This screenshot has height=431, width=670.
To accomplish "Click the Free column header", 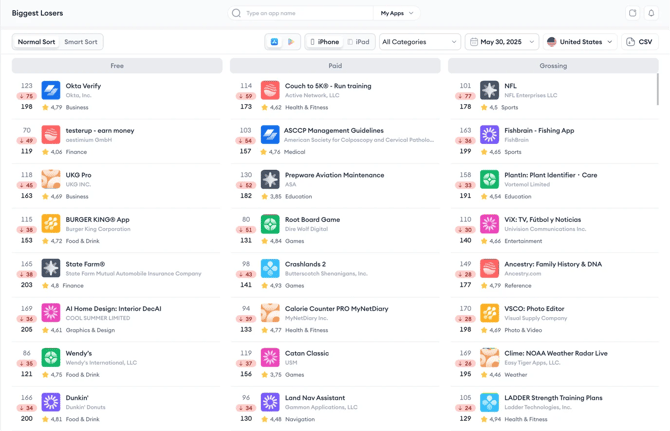I will [117, 66].
